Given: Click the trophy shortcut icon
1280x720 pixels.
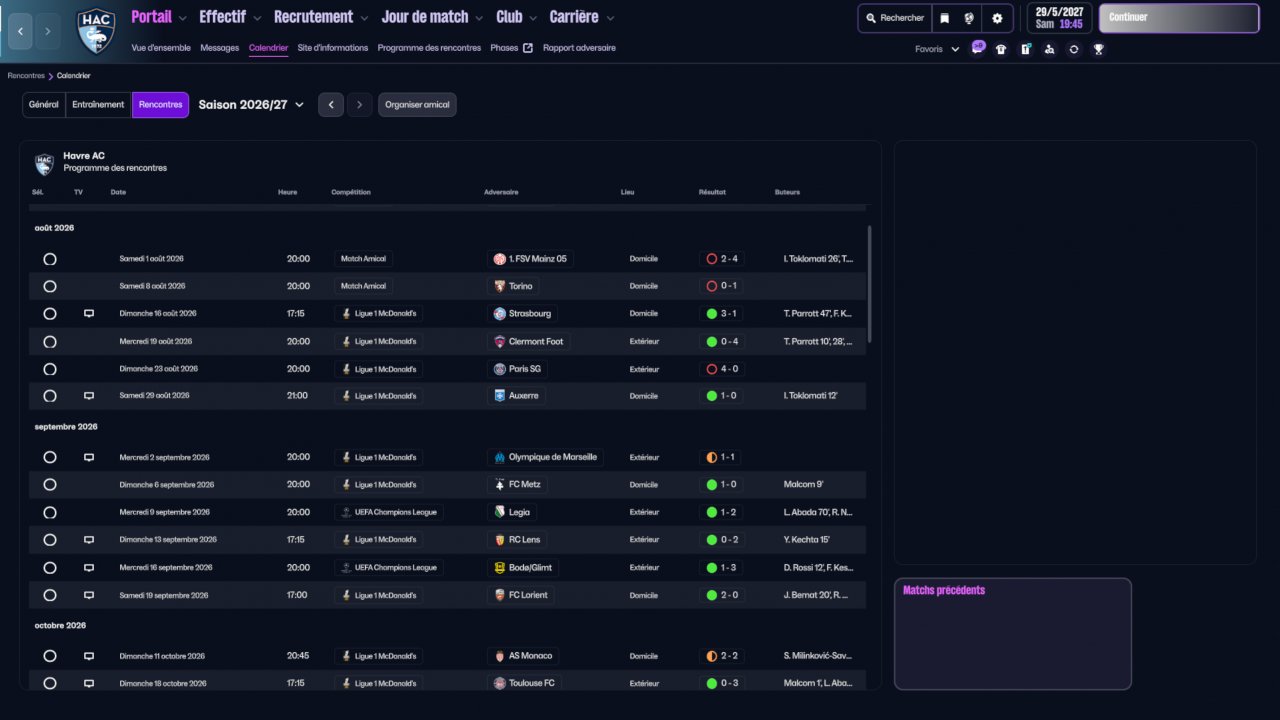Looking at the screenshot, I should 1098,49.
